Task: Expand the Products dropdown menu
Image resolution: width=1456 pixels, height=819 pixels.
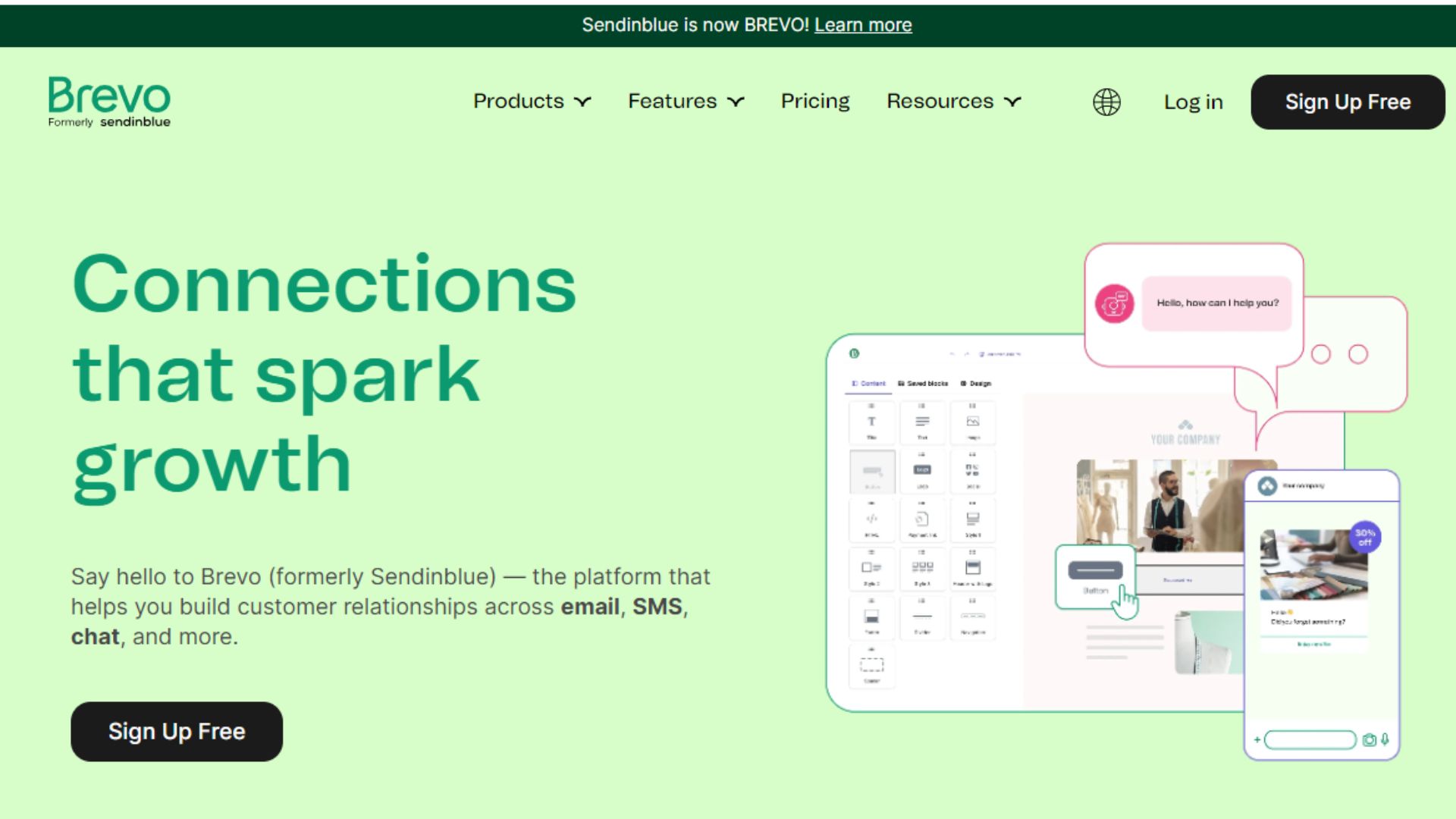Action: (532, 102)
